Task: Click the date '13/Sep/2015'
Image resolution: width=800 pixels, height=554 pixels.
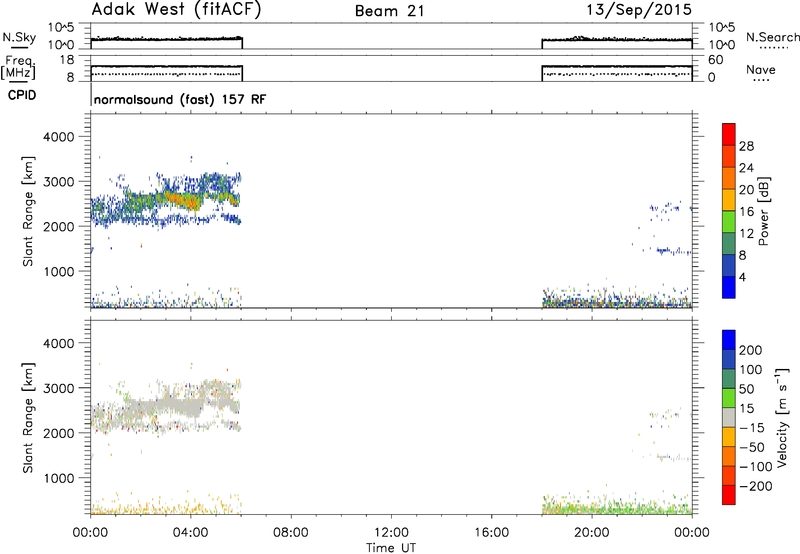Action: [x=639, y=10]
